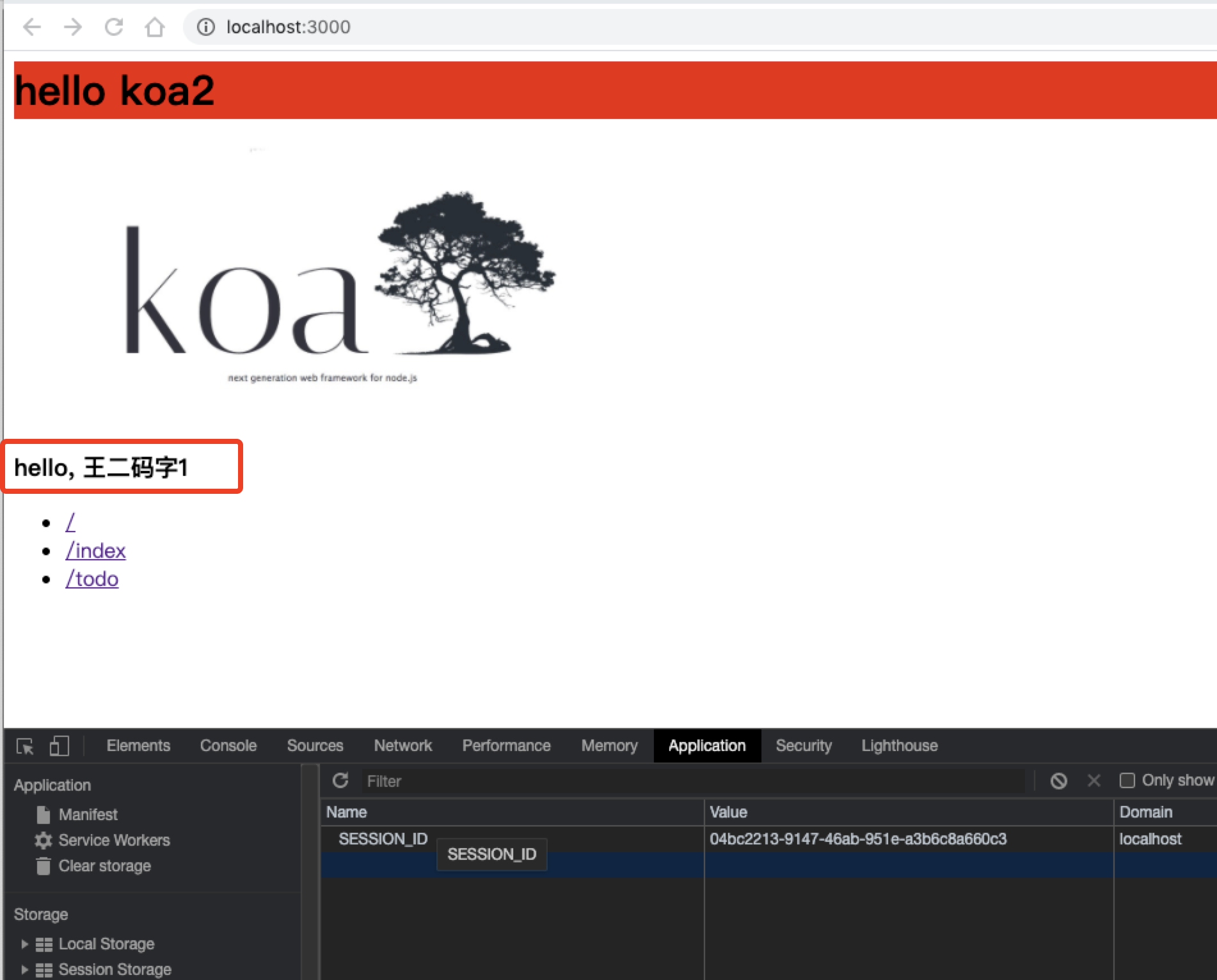This screenshot has width=1217, height=980.
Task: Follow the "/" link
Action: (70, 522)
